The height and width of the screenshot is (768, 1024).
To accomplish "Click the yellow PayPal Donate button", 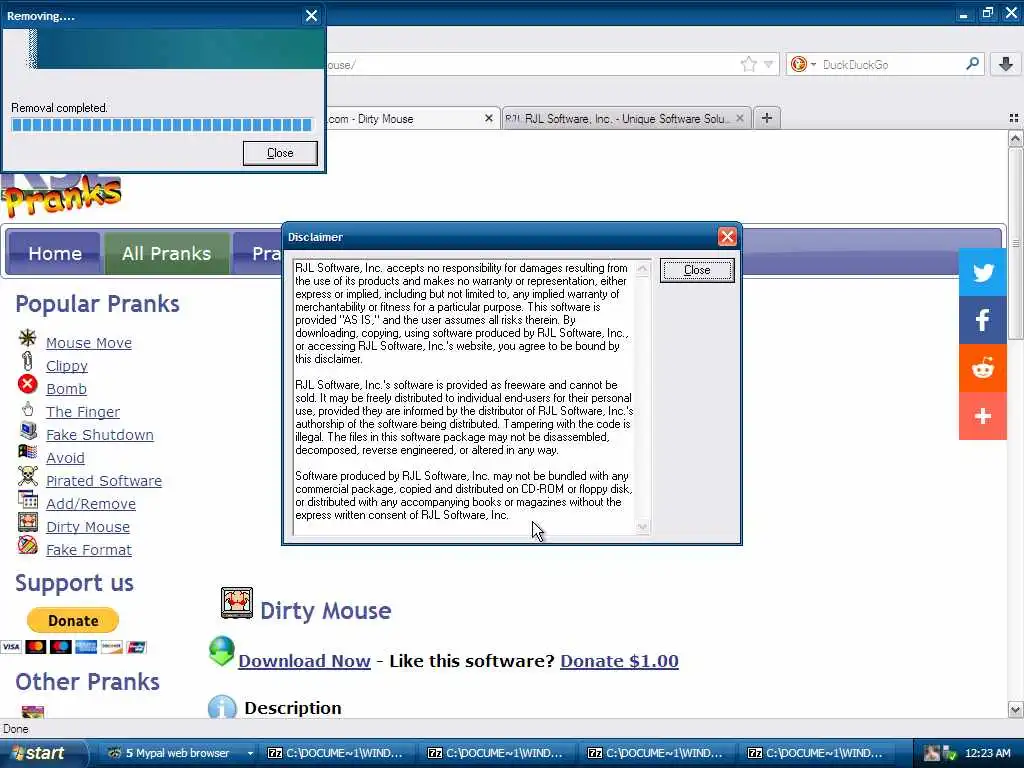I will pyautogui.click(x=73, y=620).
